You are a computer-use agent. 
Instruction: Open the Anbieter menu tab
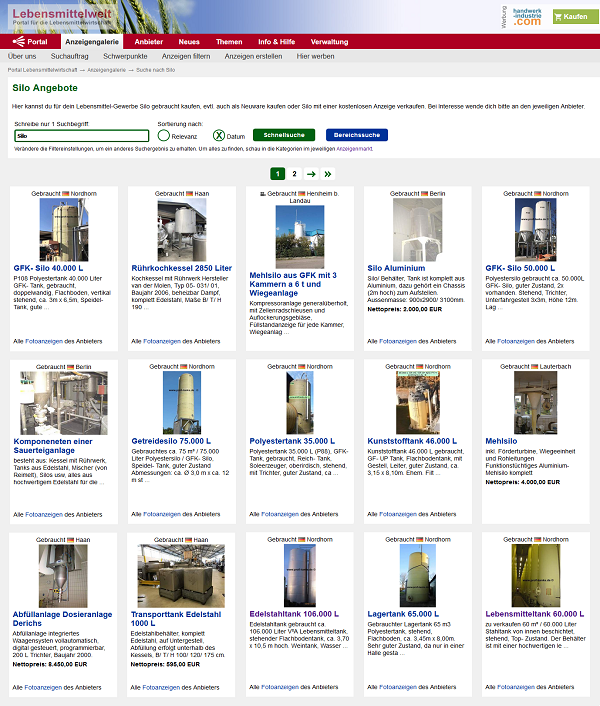click(149, 42)
